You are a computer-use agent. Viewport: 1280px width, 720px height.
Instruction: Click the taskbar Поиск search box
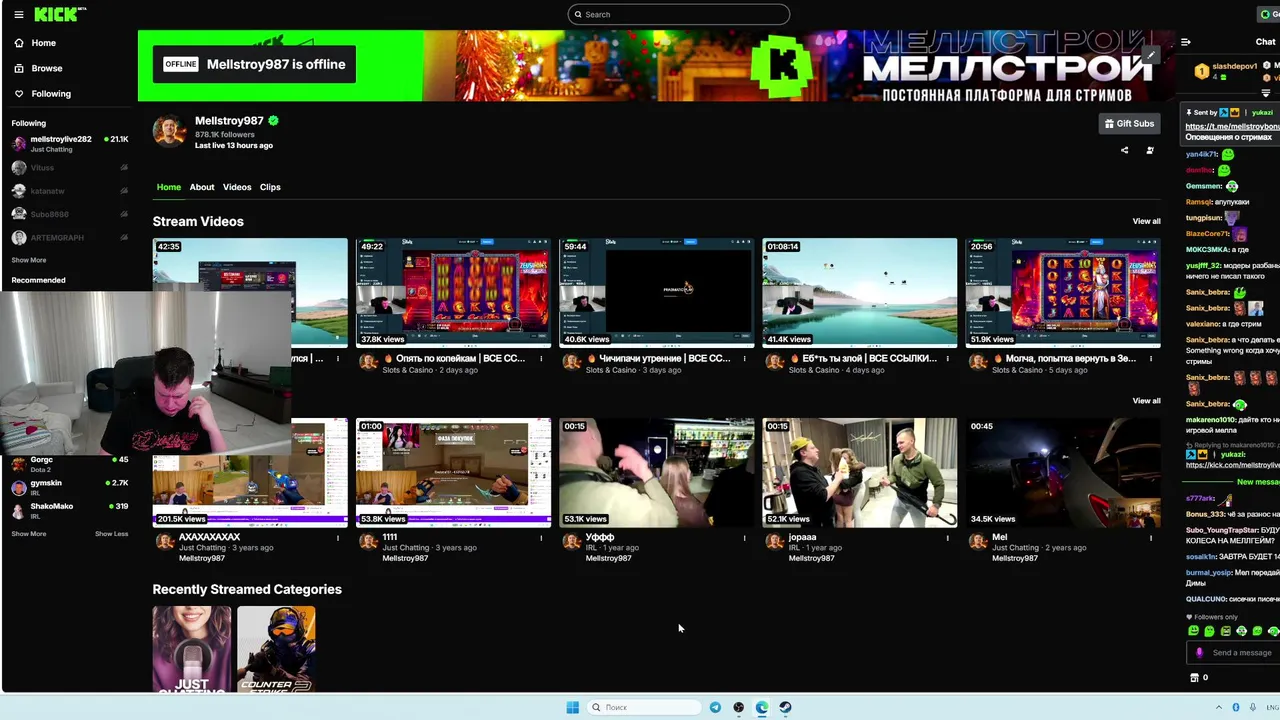pos(645,707)
